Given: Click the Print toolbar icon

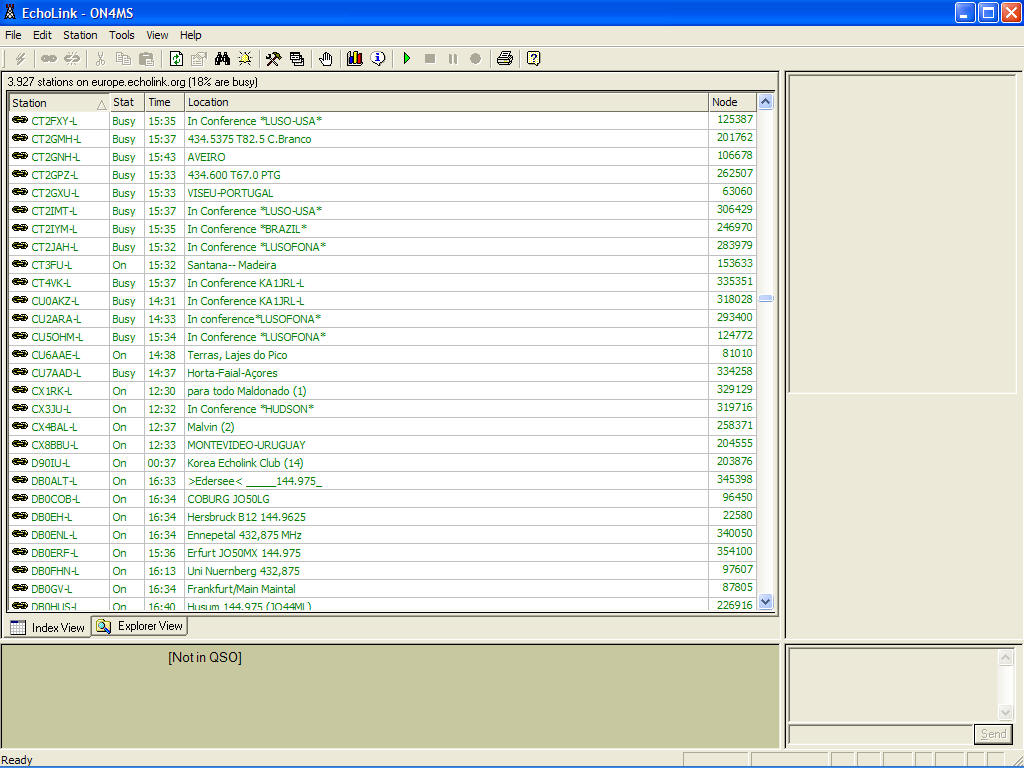Looking at the screenshot, I should [504, 59].
